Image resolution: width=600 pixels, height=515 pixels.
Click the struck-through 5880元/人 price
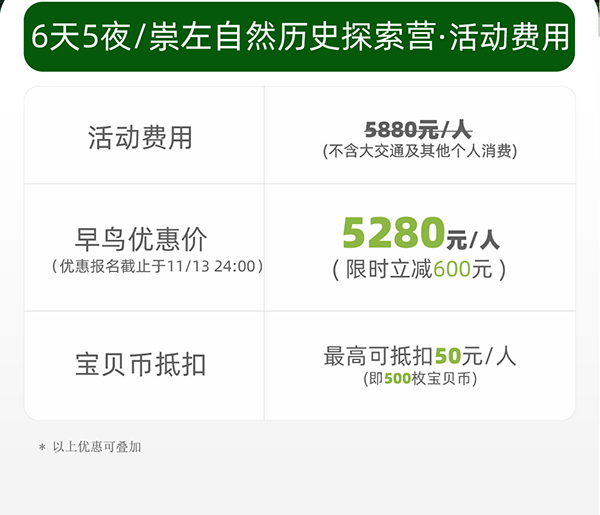(x=418, y=129)
